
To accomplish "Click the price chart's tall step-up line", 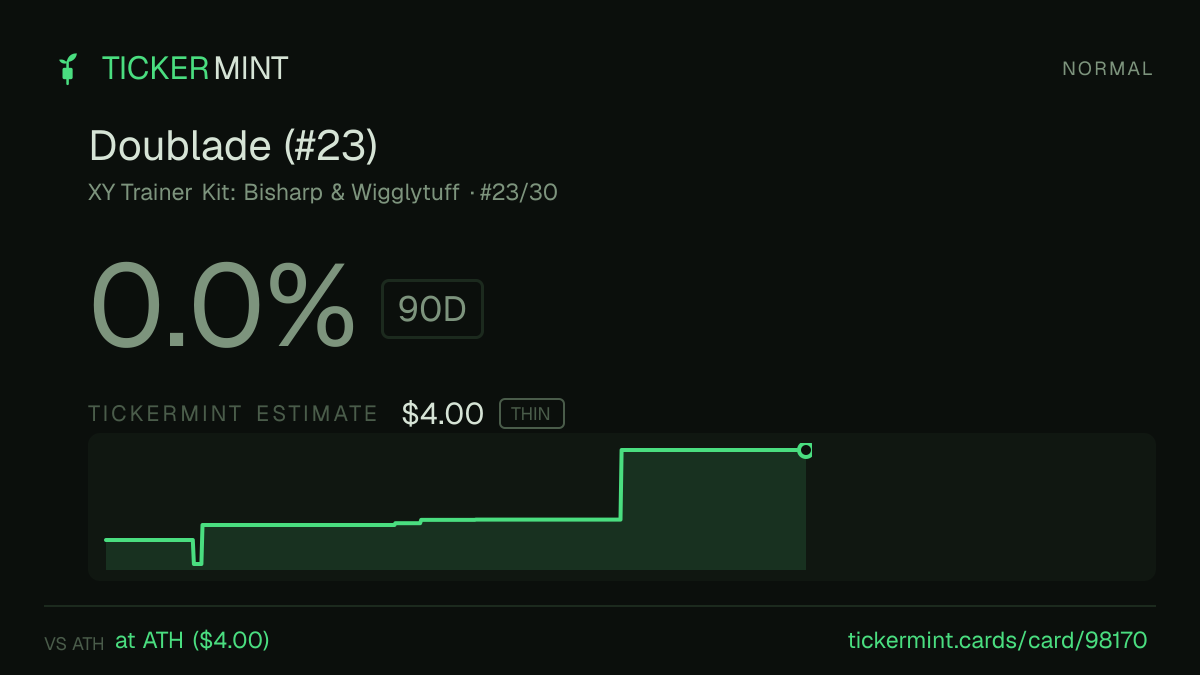I will pos(622,485).
